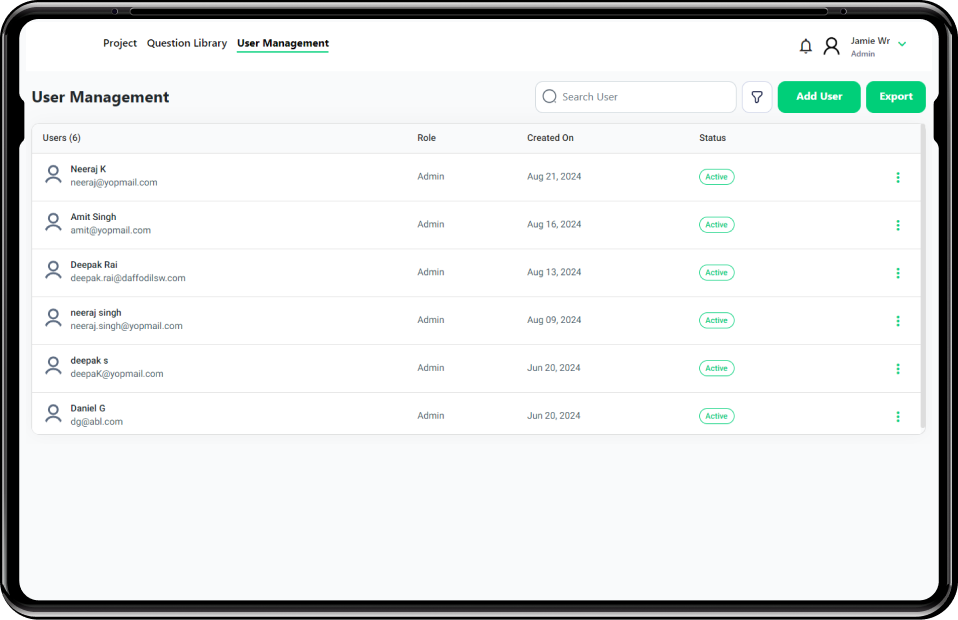Viewport: 958px width, 620px height.
Task: Open three-dot menu for Deepak Rai
Action: pos(897,273)
